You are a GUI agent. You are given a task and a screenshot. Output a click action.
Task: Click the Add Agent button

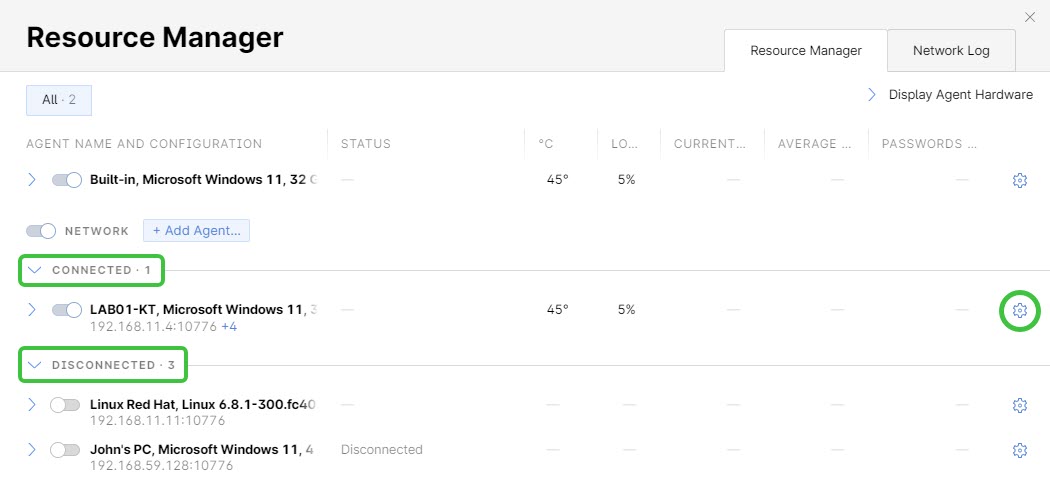(196, 230)
